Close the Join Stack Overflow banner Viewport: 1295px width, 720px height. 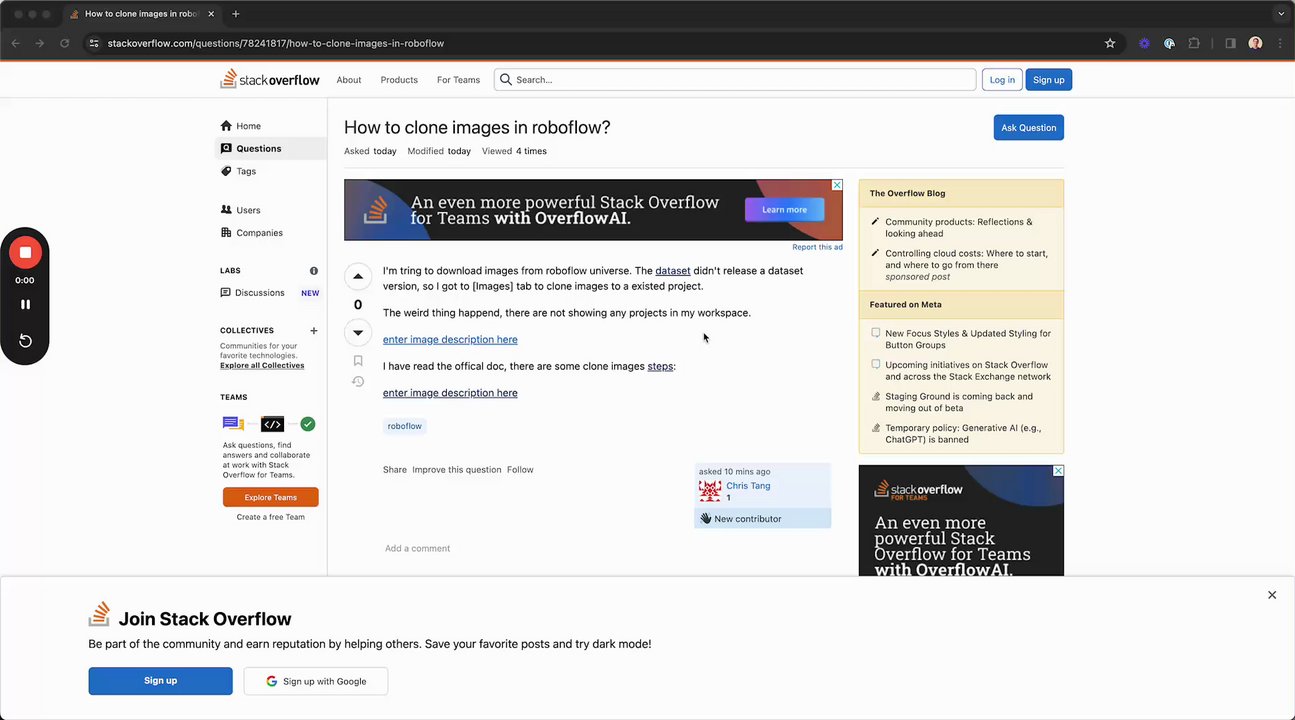[1272, 595]
